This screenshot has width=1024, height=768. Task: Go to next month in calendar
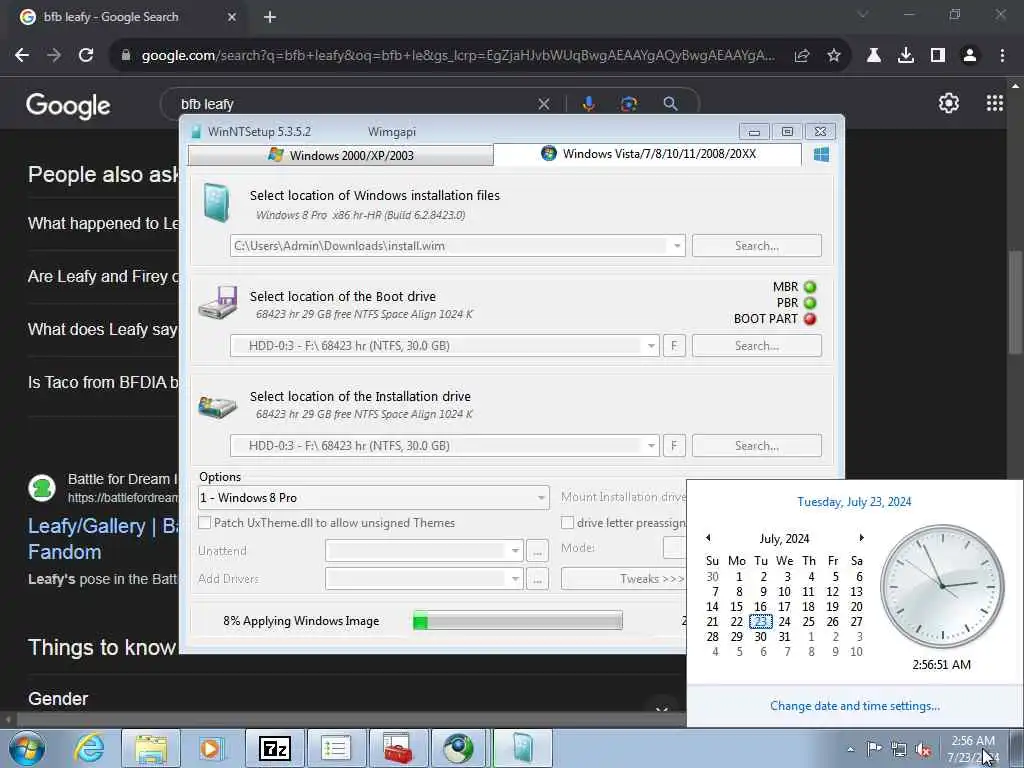point(861,538)
